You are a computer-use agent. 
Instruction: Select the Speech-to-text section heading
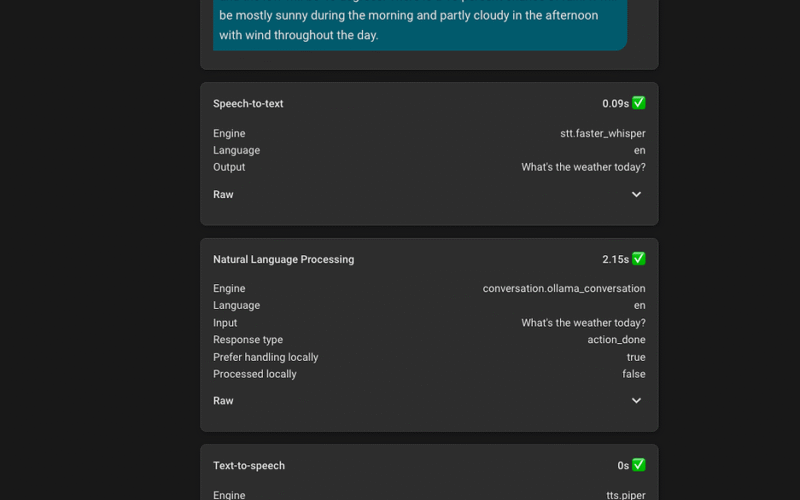pyautogui.click(x=248, y=104)
